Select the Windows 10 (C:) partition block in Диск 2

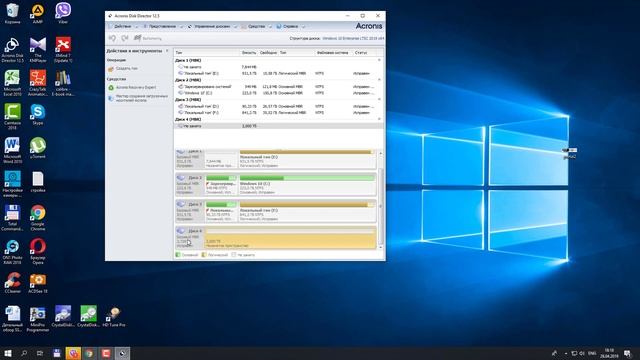tap(307, 185)
